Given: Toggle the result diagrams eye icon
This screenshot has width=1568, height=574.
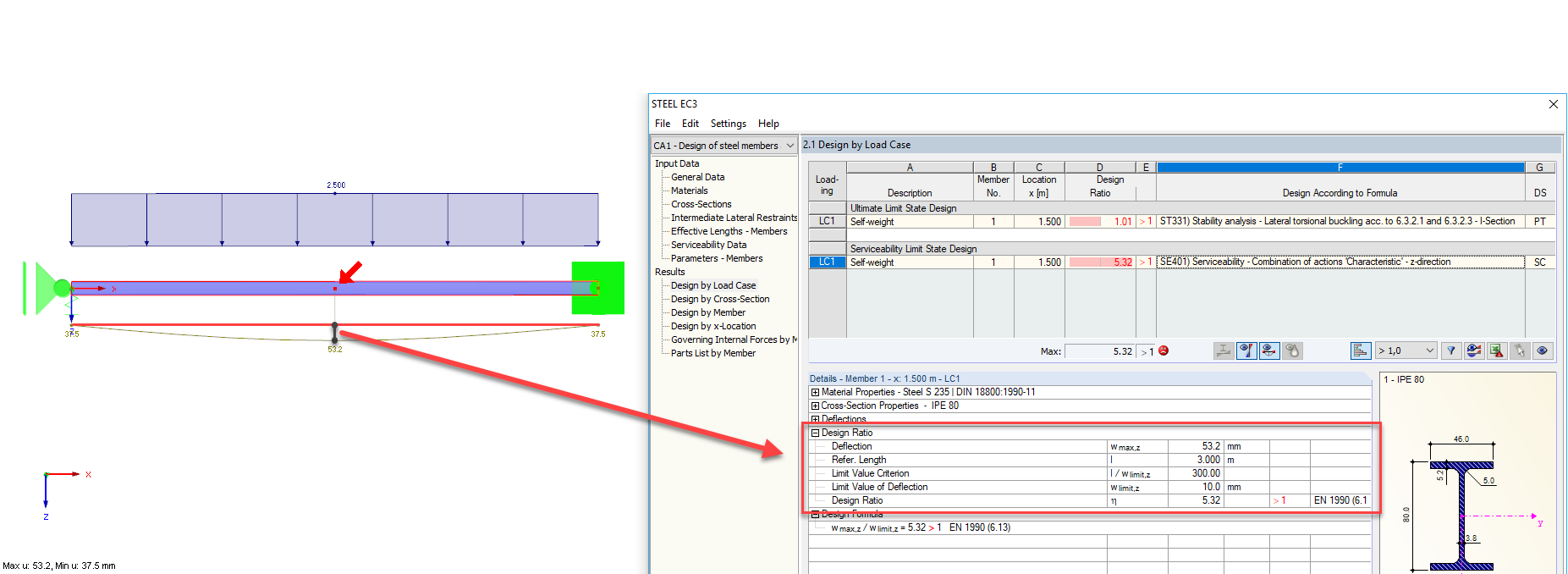Looking at the screenshot, I should click(1246, 350).
